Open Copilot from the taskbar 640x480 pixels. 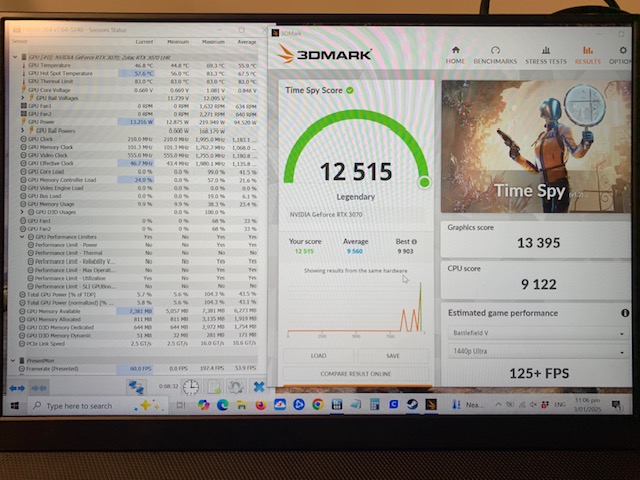click(x=203, y=405)
